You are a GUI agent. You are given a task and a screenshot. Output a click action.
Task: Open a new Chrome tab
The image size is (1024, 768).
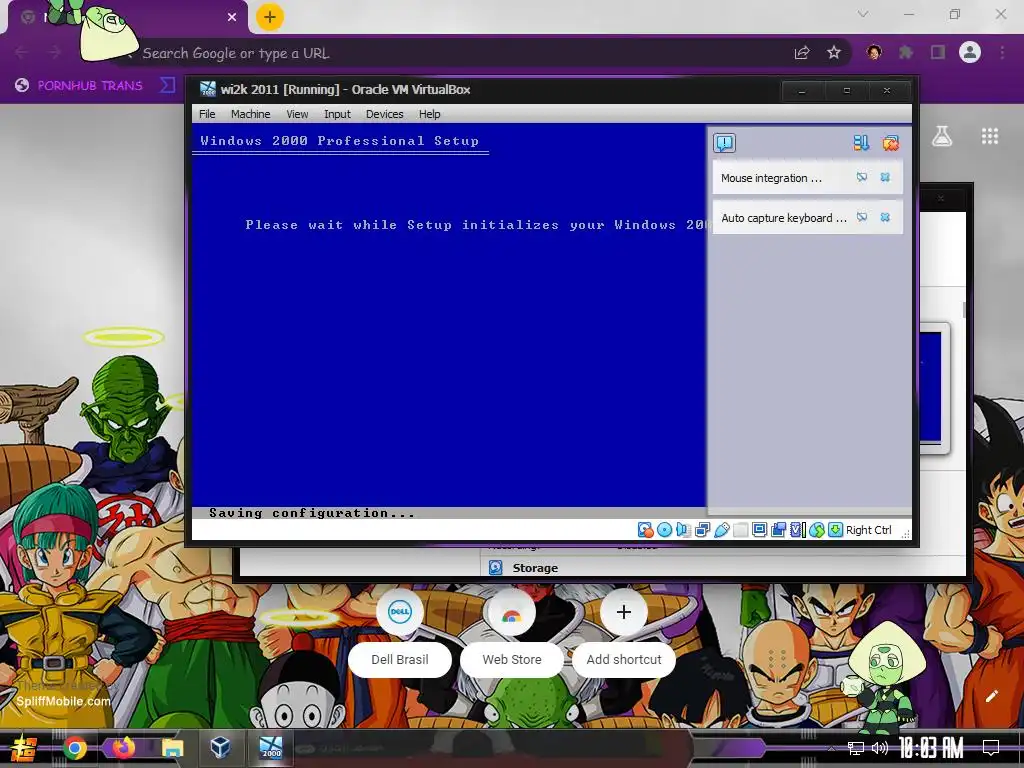(270, 17)
